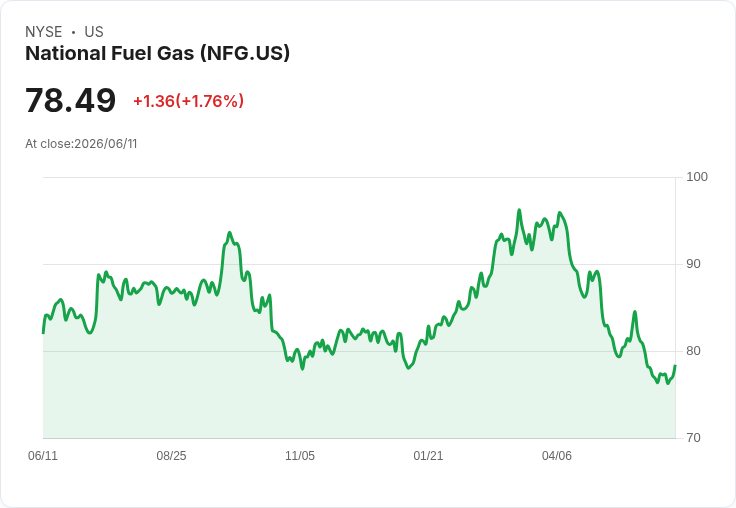Click the last data point on the line
Screen dimensions: 736x508
pyautogui.click(x=675, y=366)
